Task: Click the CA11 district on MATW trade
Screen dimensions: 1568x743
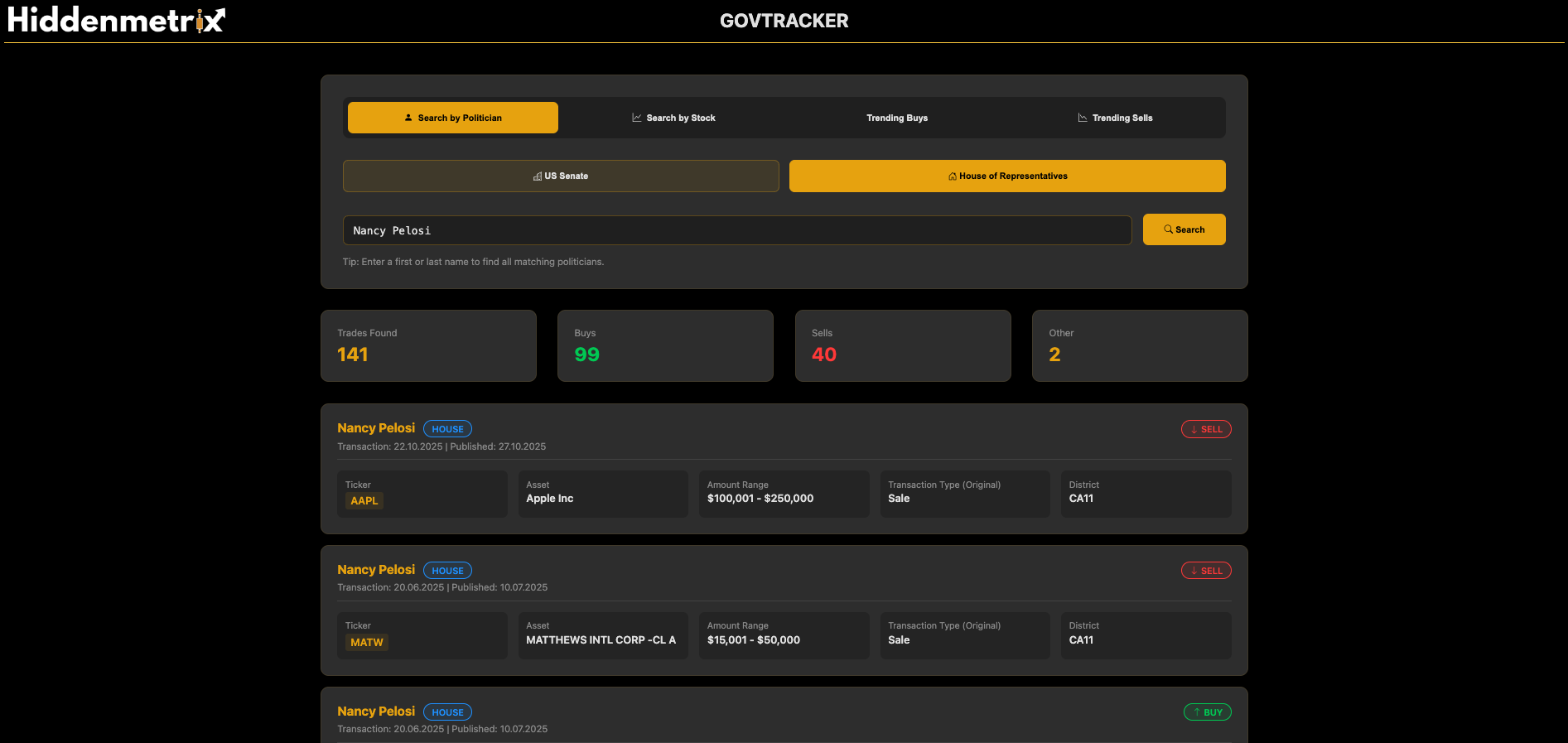Action: click(1081, 640)
